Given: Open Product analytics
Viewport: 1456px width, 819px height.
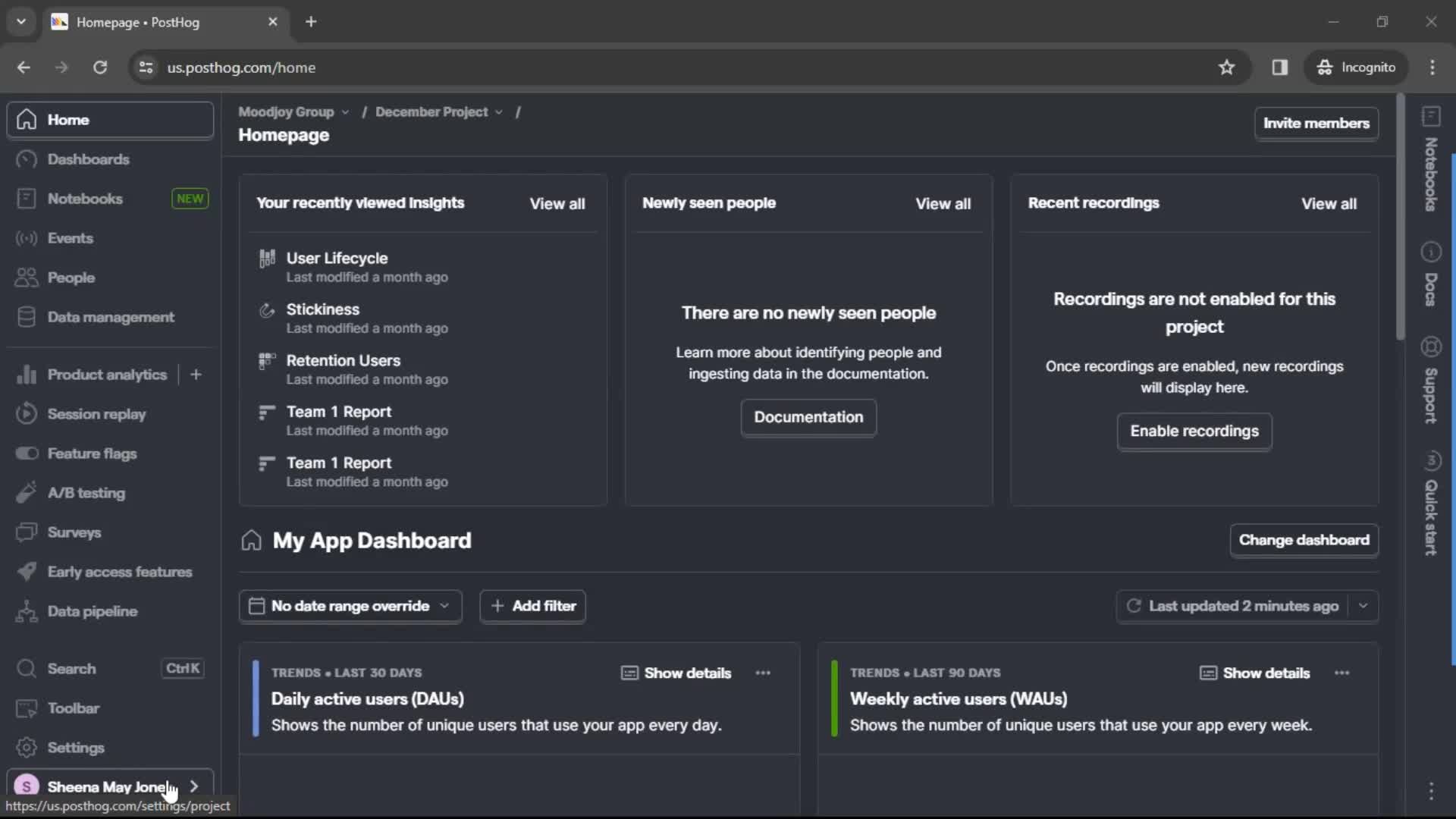Looking at the screenshot, I should (93, 375).
